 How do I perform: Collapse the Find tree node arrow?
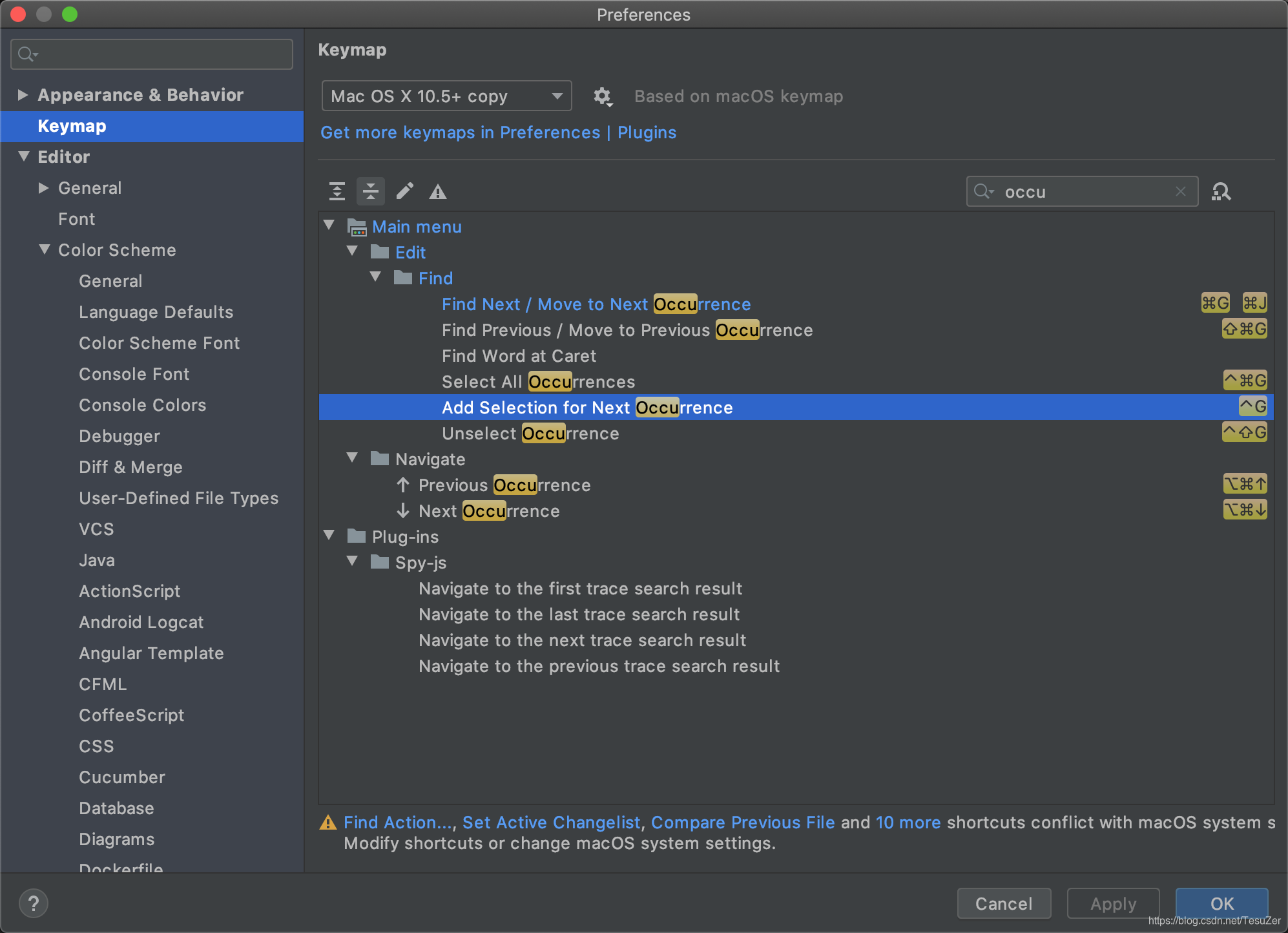coord(376,277)
